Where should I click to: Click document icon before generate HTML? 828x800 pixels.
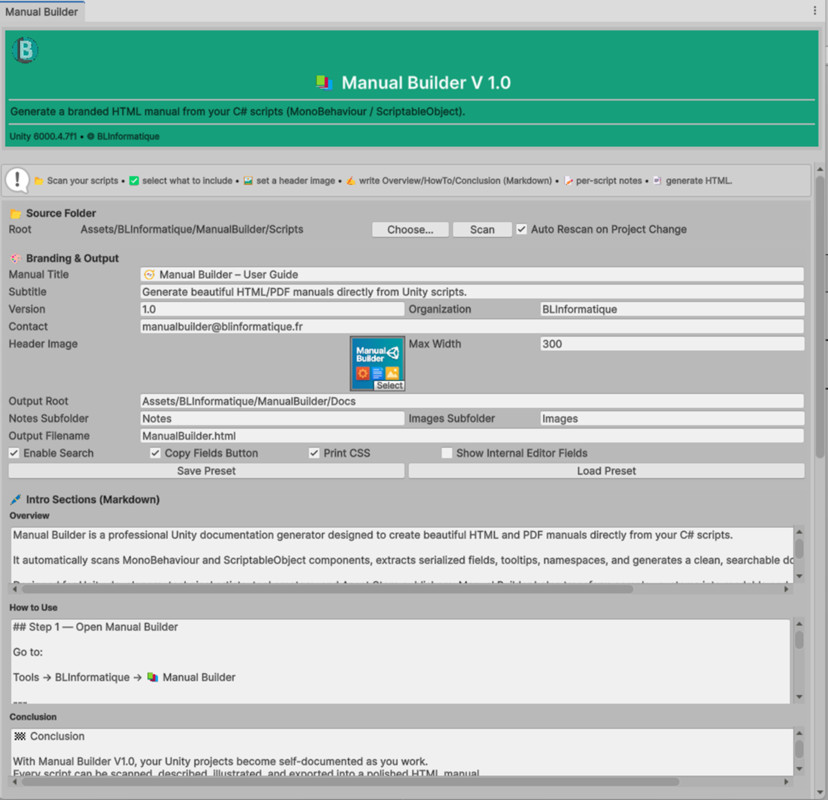point(657,181)
